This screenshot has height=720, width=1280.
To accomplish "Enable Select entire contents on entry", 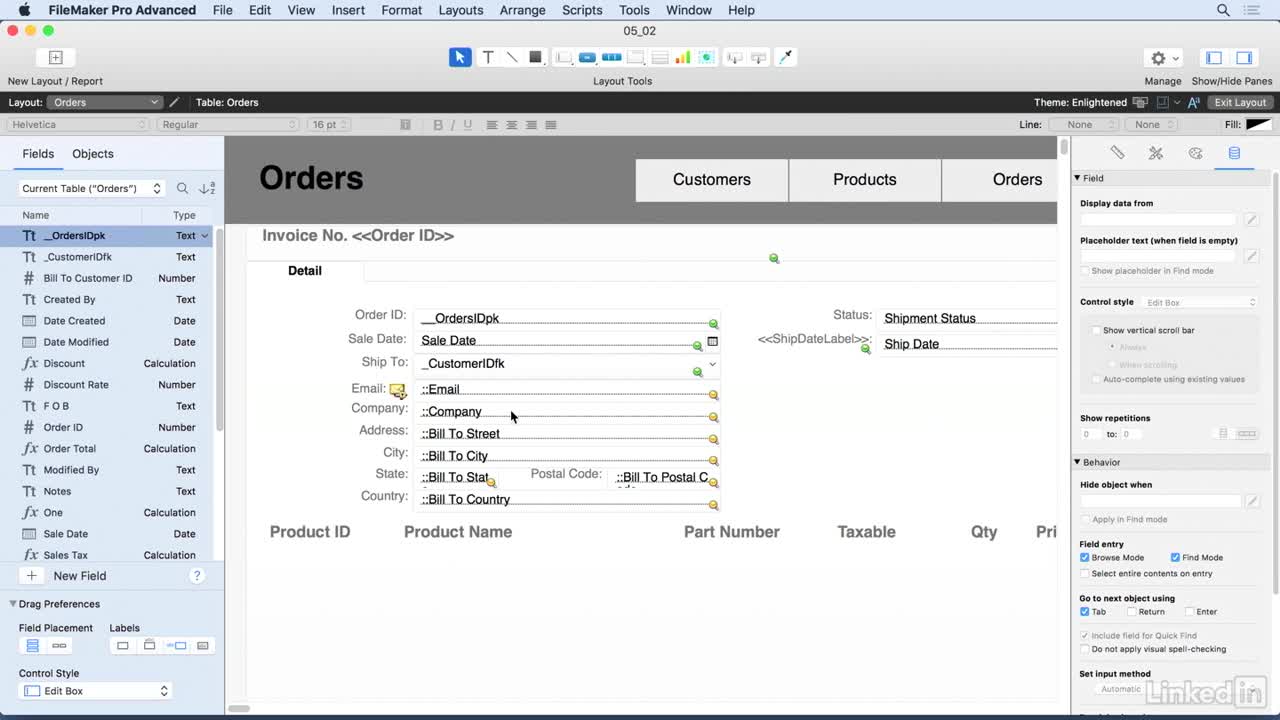I will point(1085,573).
